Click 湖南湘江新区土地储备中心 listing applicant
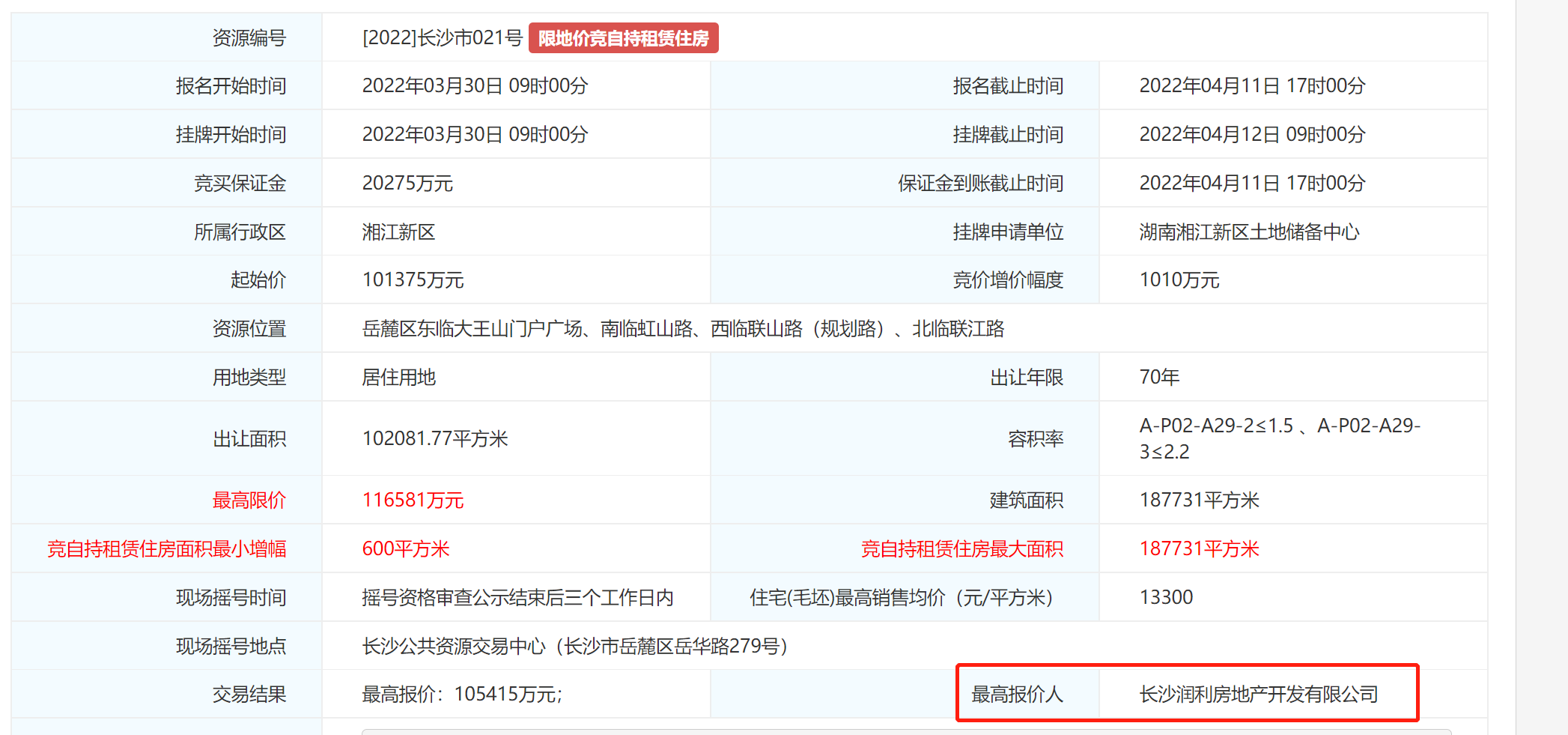This screenshot has width=1568, height=735. (1248, 232)
